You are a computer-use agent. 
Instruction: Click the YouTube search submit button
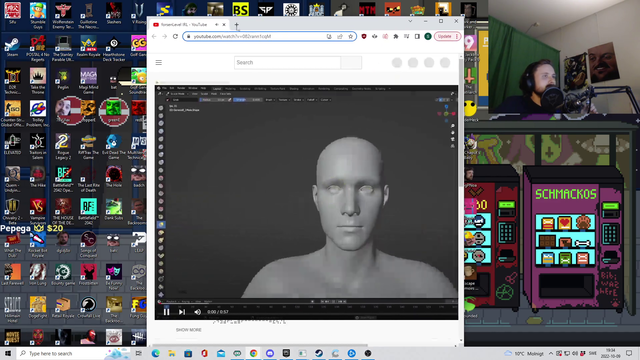[x=351, y=62]
